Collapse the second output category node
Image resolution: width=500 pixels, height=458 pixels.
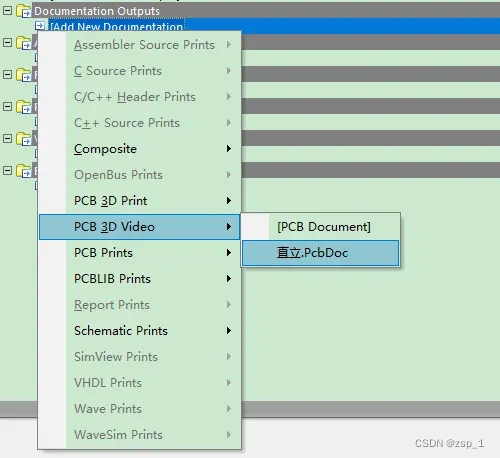click(7, 42)
